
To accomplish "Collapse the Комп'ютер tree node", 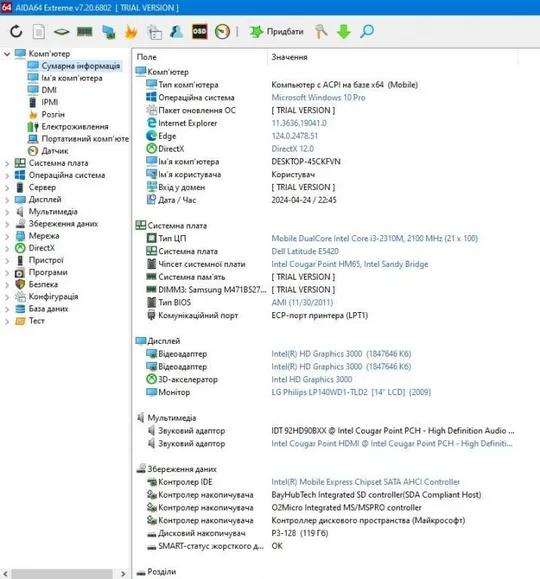I will pos(7,54).
